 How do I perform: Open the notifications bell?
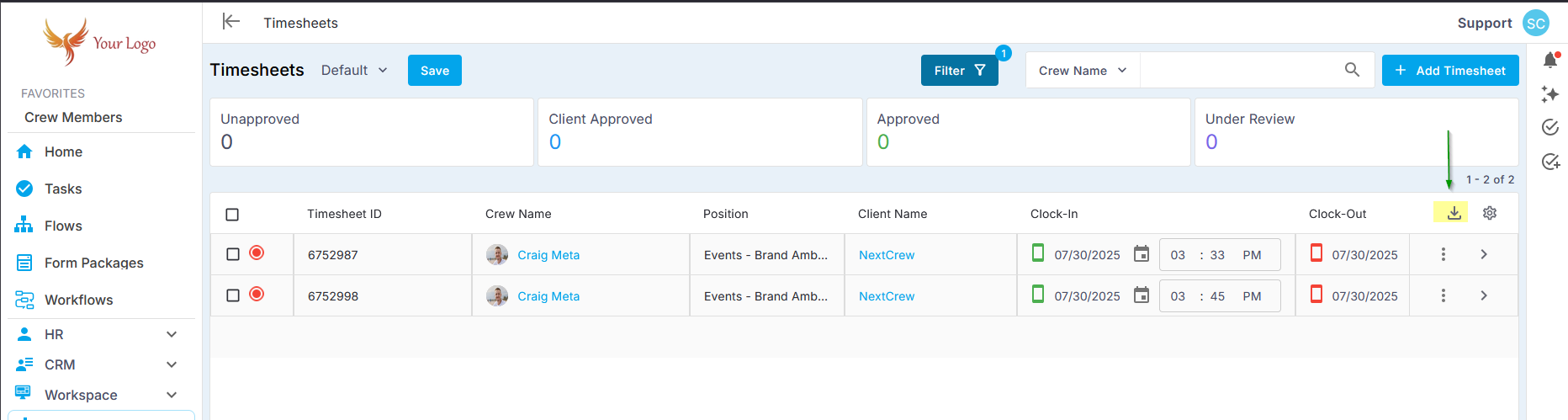[1550, 60]
